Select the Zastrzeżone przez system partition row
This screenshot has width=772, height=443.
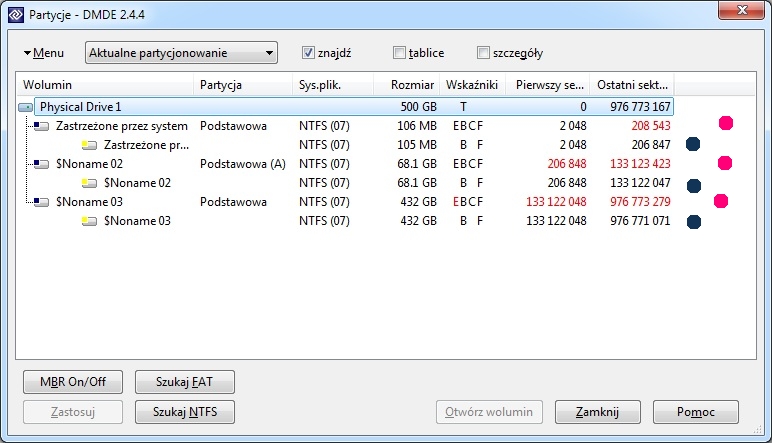(122, 126)
